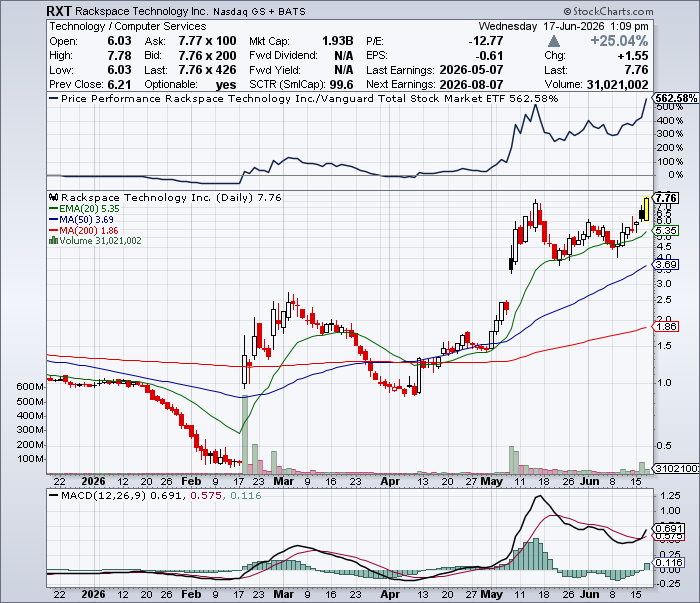Image resolution: width=700 pixels, height=603 pixels.
Task: Click the Jun label on MACD date axis
Action: click(x=590, y=595)
